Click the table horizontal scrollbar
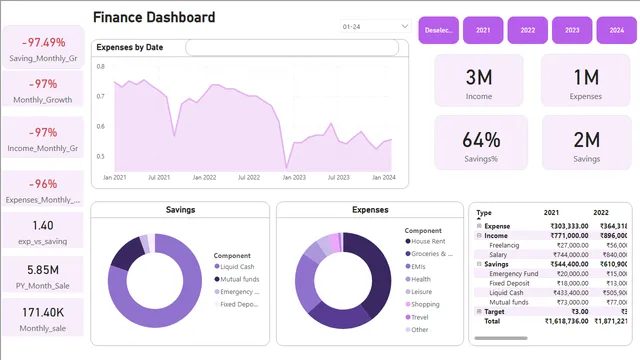The image size is (640, 360). pyautogui.click(x=501, y=338)
